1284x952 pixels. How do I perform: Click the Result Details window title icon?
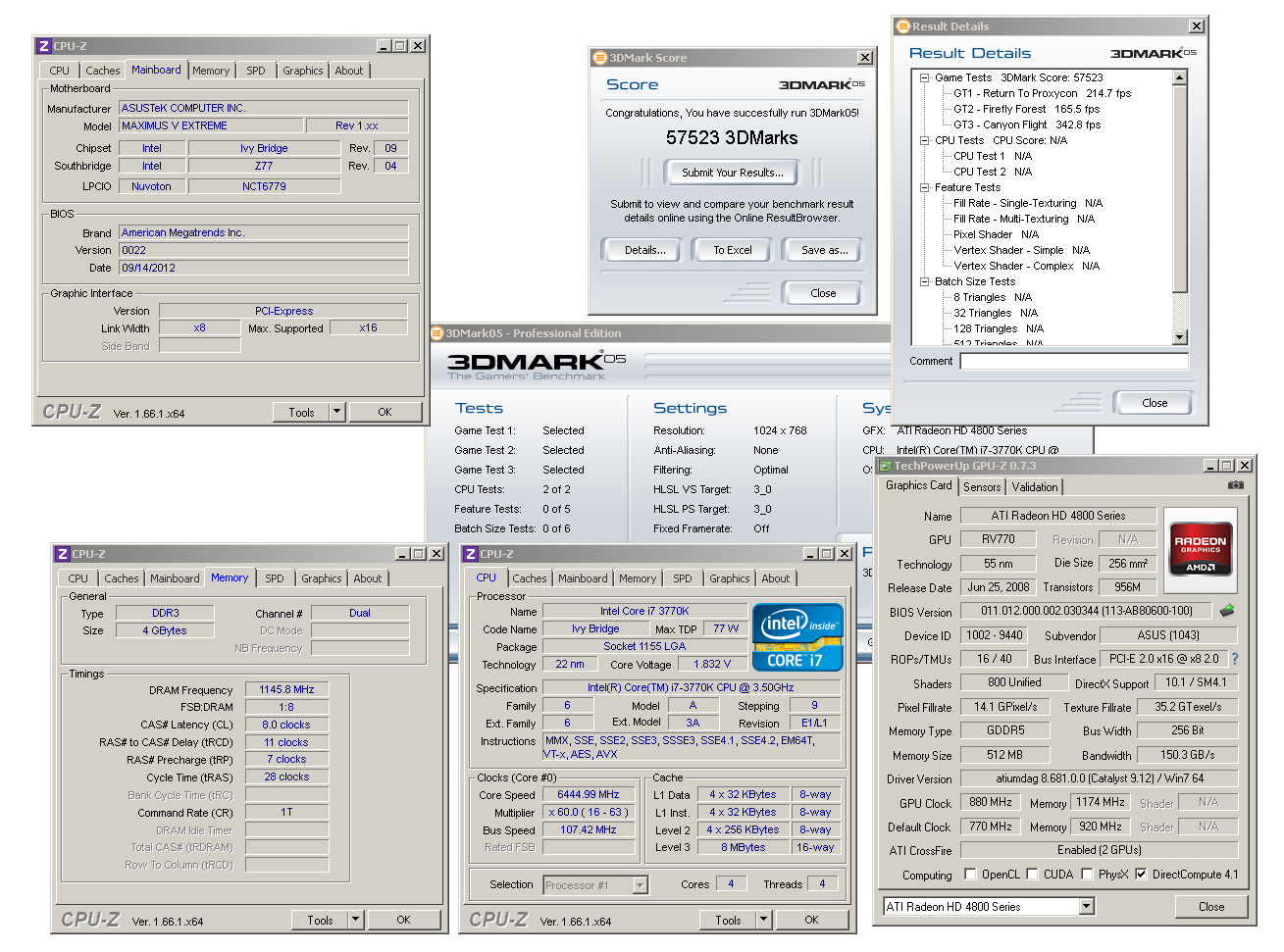903,26
